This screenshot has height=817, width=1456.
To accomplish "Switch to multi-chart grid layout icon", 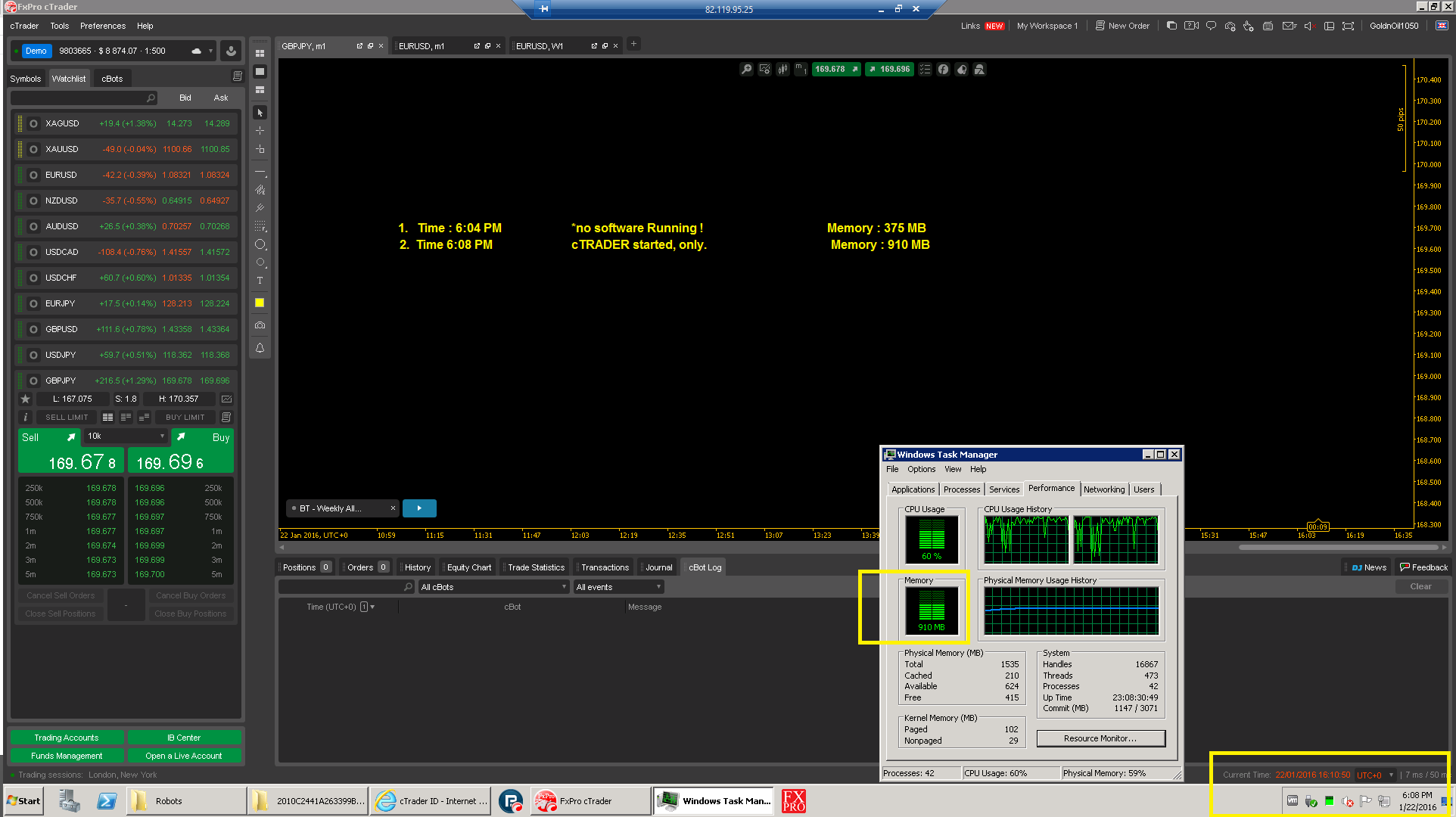I will click(x=260, y=54).
